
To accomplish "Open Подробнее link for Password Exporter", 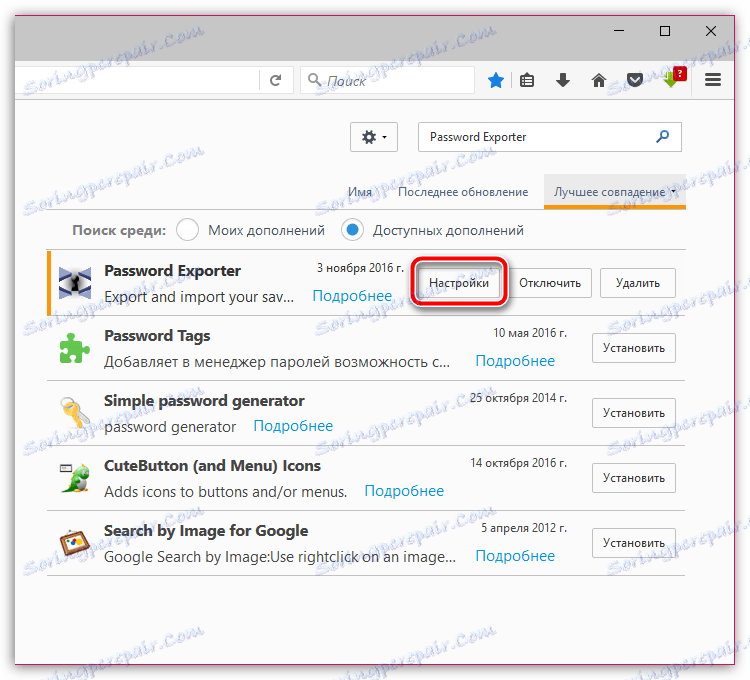I will click(x=352, y=296).
